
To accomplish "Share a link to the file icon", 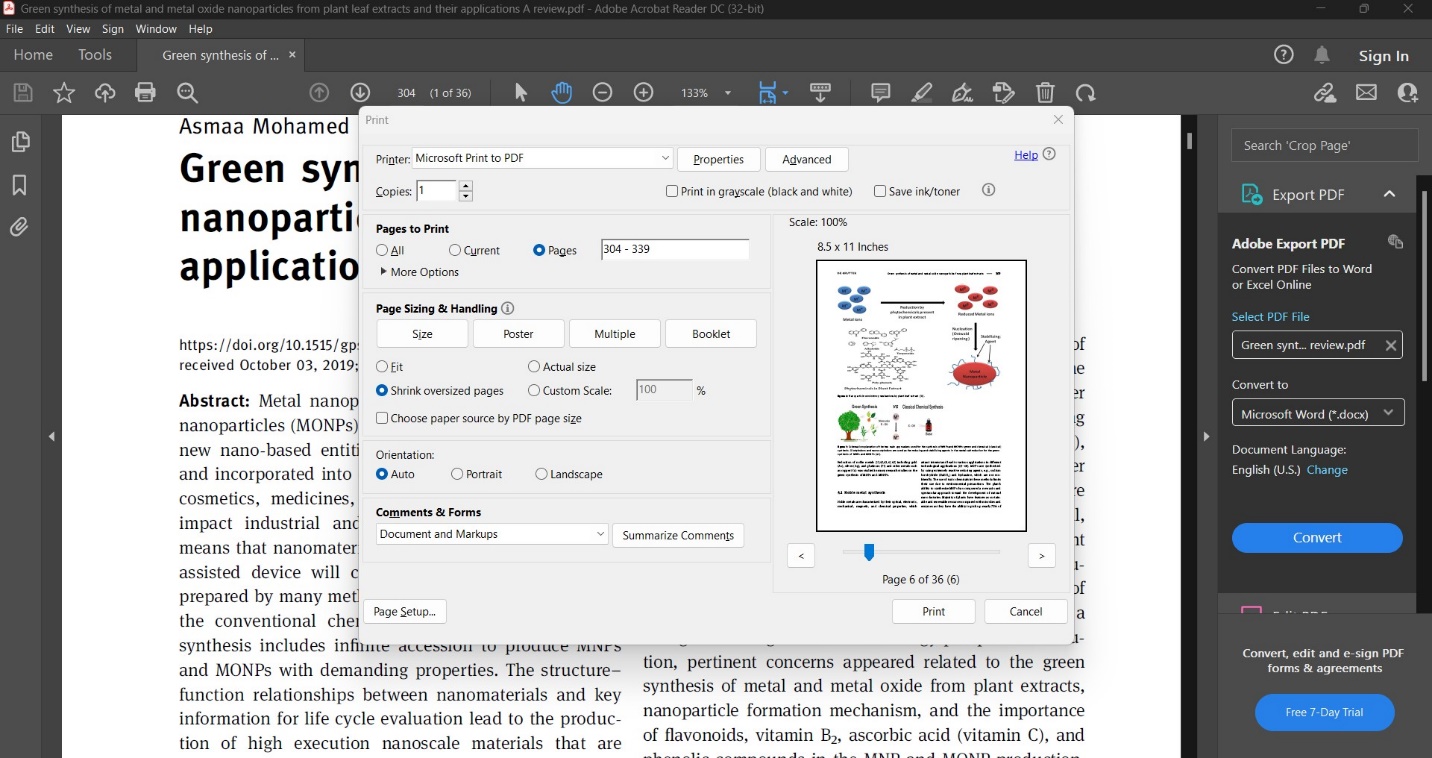I will pyautogui.click(x=1325, y=93).
